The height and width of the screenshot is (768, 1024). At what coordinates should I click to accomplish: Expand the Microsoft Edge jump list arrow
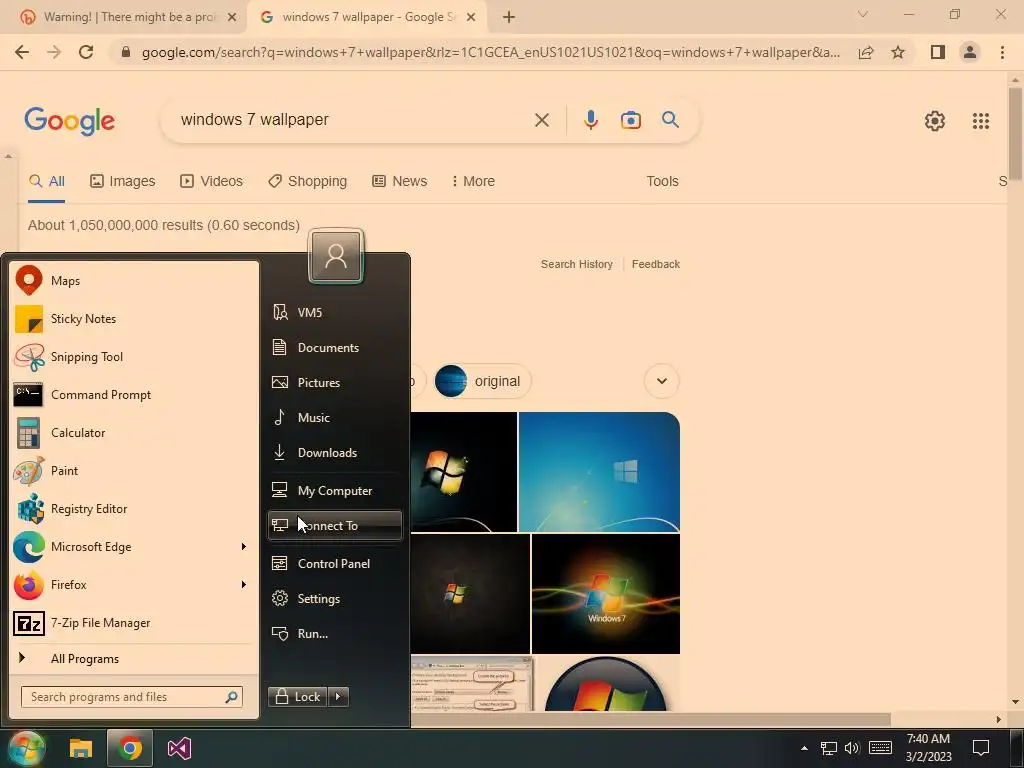[x=244, y=547]
